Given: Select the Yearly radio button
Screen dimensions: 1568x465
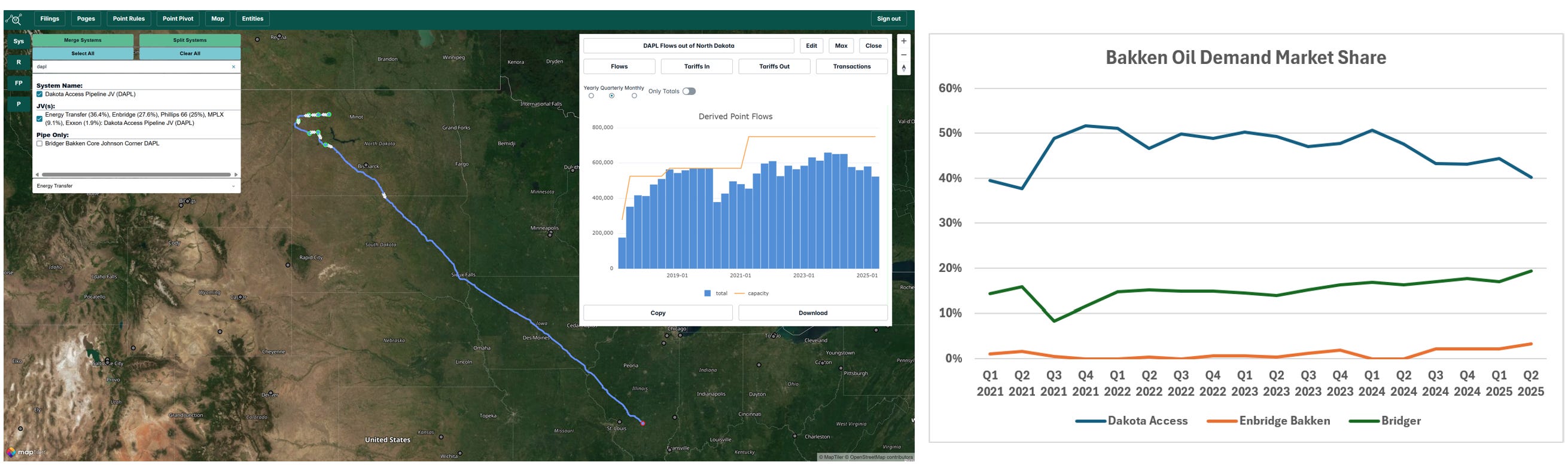Looking at the screenshot, I should [x=591, y=96].
